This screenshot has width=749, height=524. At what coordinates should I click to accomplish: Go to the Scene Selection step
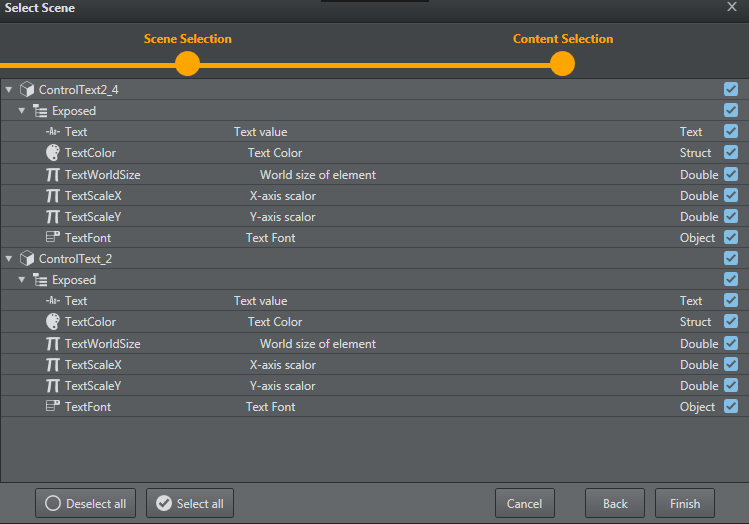pyautogui.click(x=187, y=64)
